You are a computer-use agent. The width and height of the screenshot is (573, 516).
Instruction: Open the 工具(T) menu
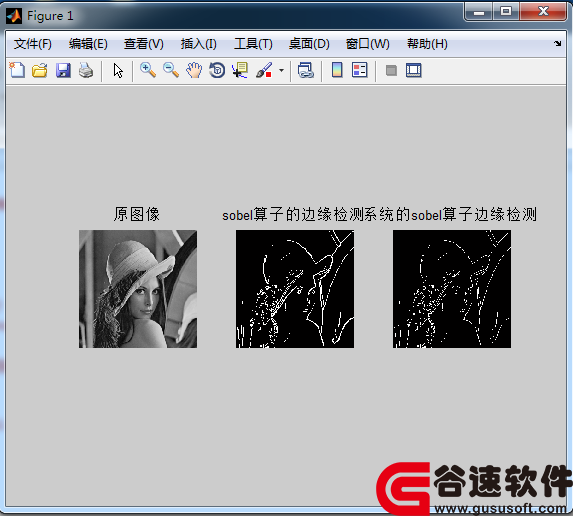(x=253, y=44)
